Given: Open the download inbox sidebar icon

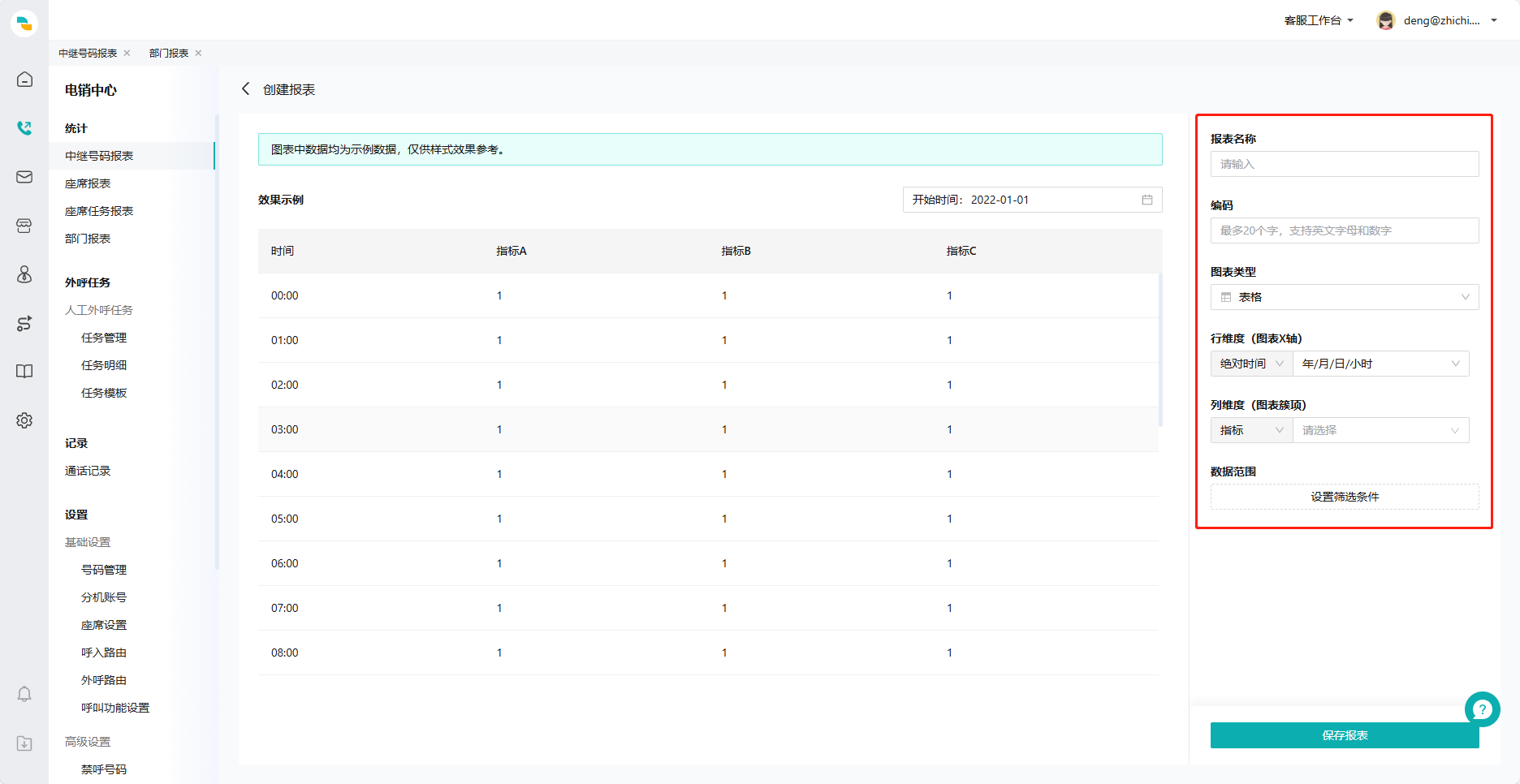Looking at the screenshot, I should click(24, 743).
